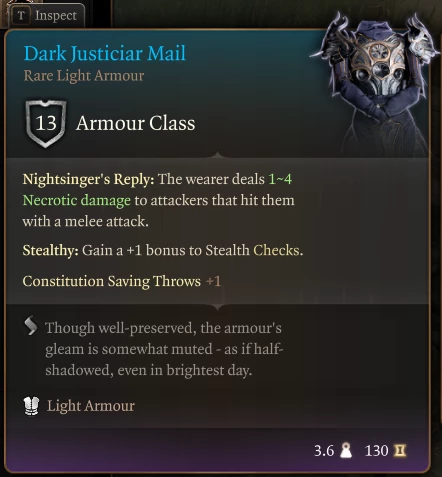This screenshot has height=477, width=442.
Task: Click the T key icon beside Inspect
Action: click(21, 16)
